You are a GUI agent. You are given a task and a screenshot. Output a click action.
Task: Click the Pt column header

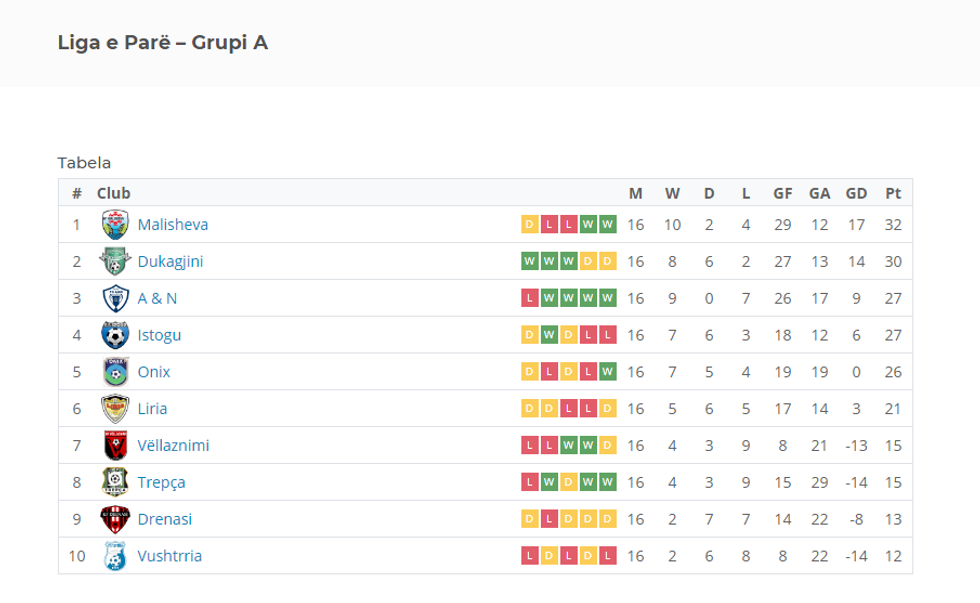893,193
